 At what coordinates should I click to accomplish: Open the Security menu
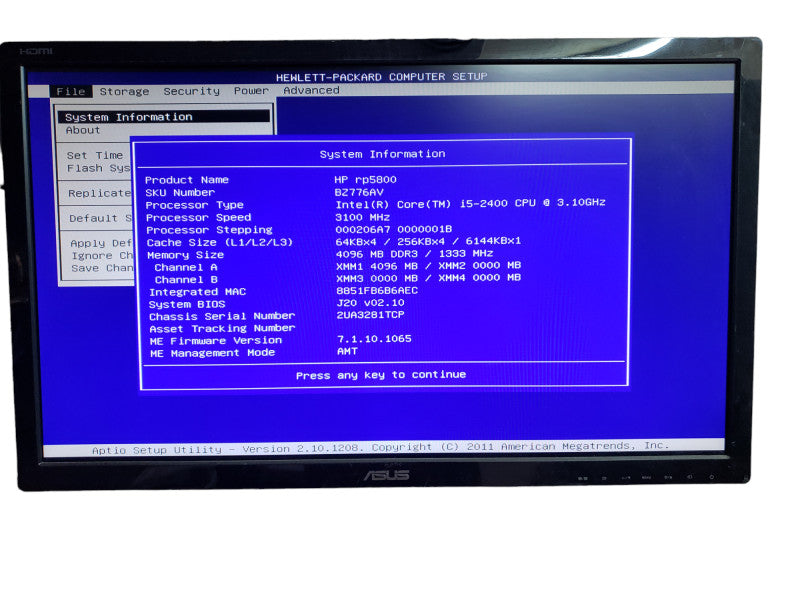[x=192, y=91]
